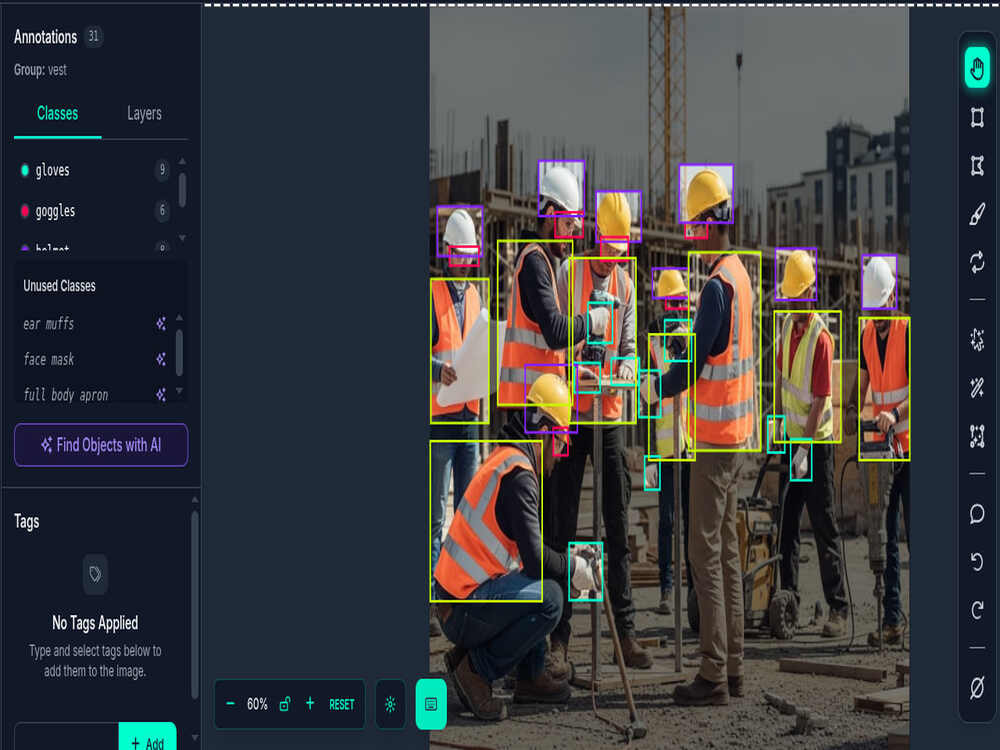Toggle the annotation labels display button
Image resolution: width=1000 pixels, height=750 pixels.
tap(431, 704)
